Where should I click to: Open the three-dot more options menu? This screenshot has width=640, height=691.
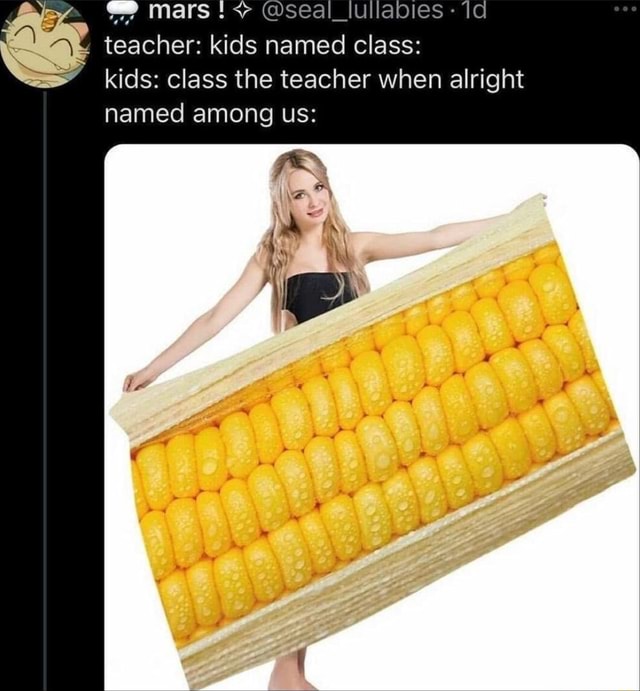pyautogui.click(x=628, y=8)
